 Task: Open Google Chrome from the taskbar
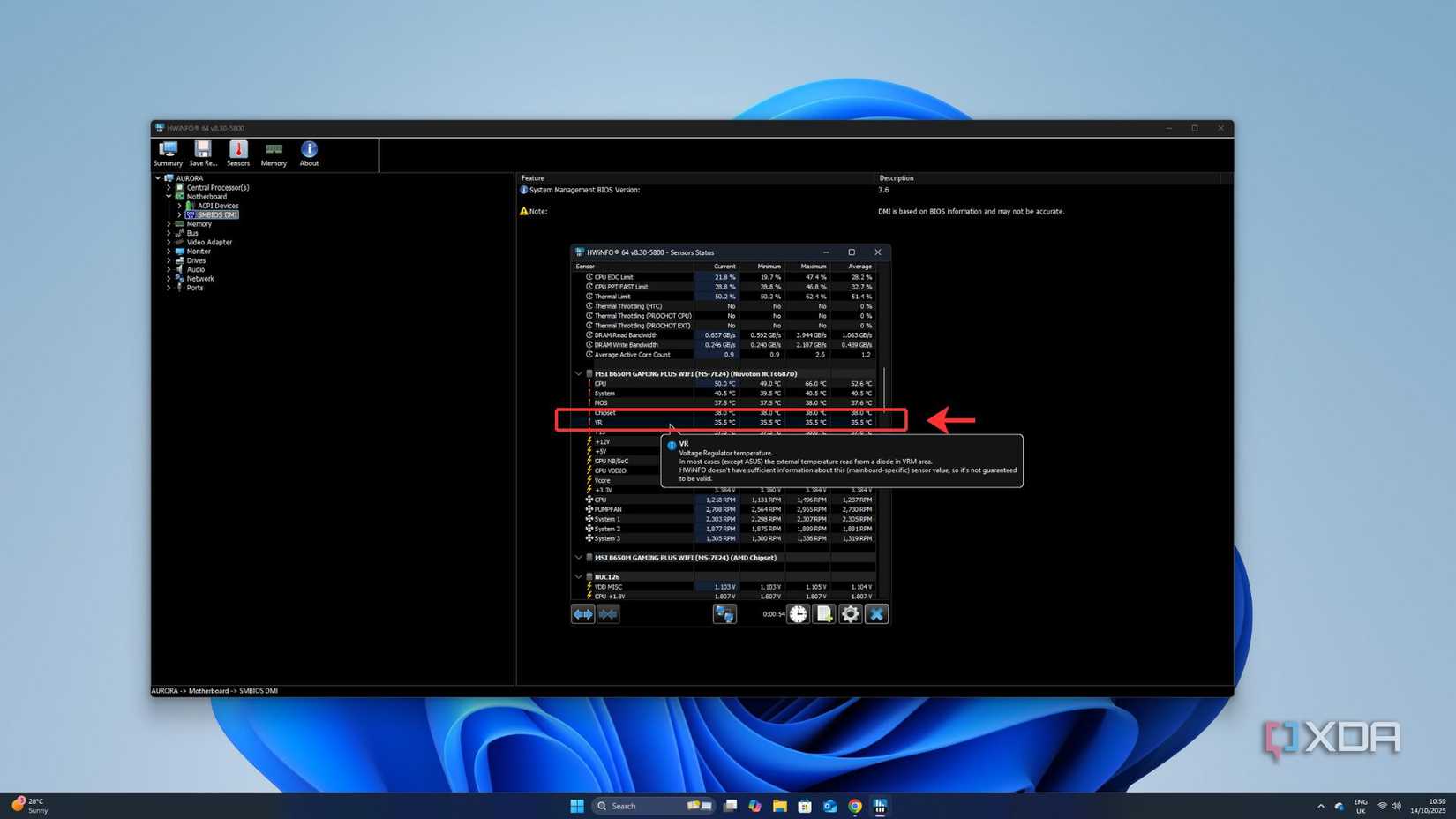[x=855, y=806]
